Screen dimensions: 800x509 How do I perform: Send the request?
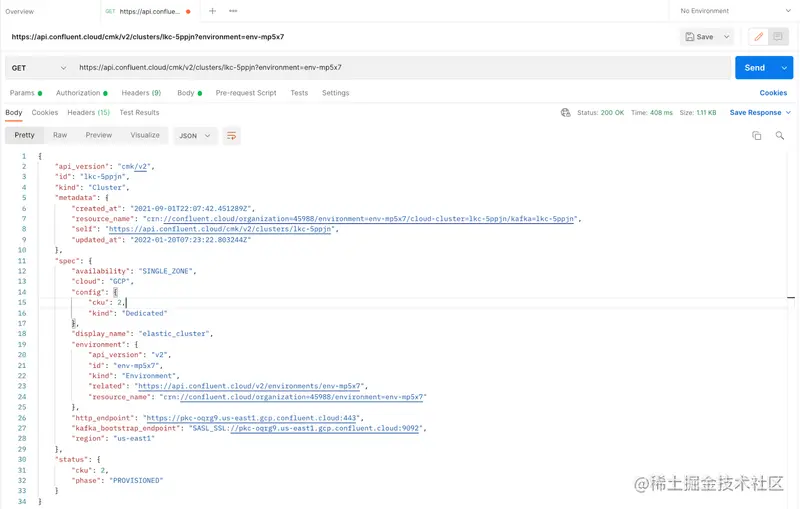755,68
